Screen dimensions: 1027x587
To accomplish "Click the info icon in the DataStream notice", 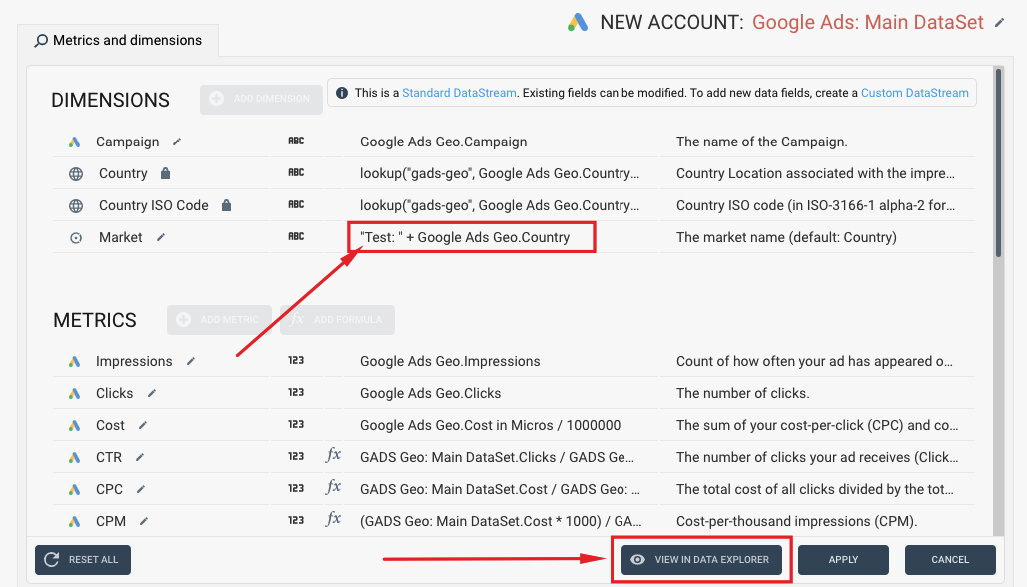I will pyautogui.click(x=342, y=93).
